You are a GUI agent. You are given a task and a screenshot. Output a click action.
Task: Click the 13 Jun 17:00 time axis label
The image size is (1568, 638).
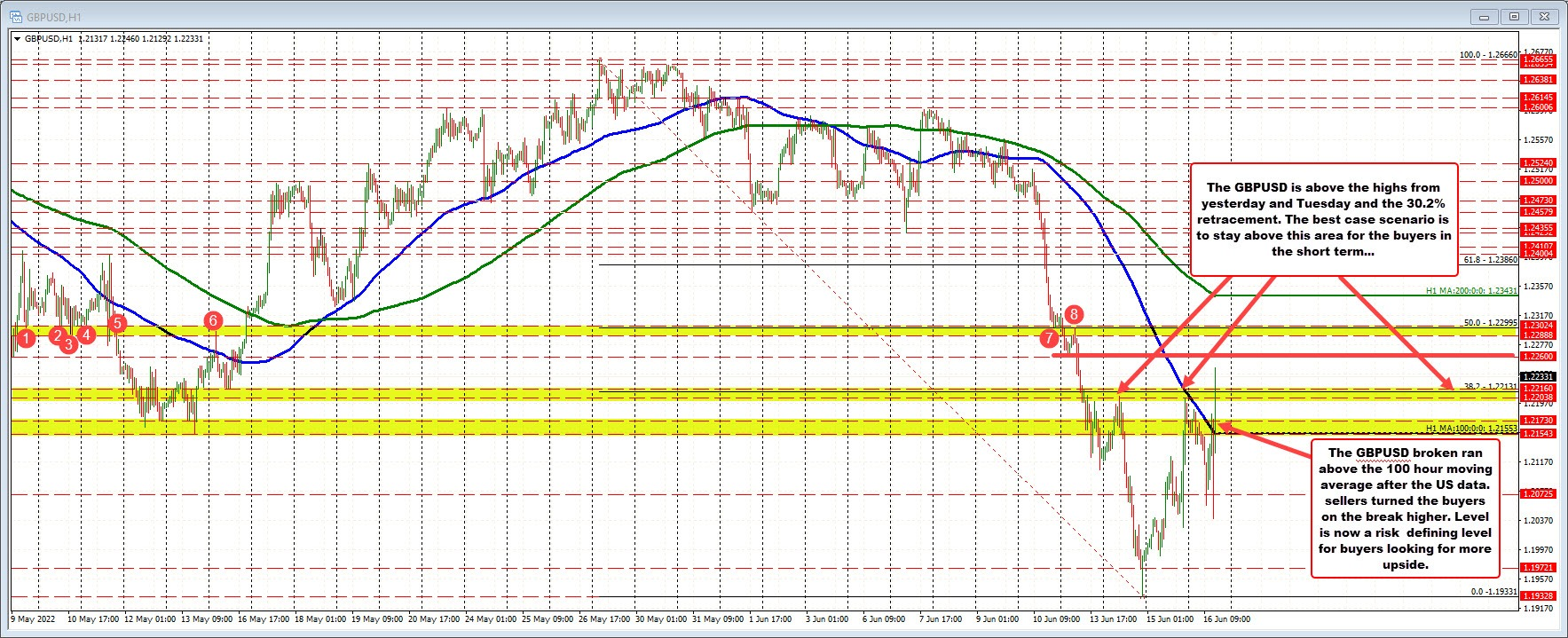(x=1114, y=618)
